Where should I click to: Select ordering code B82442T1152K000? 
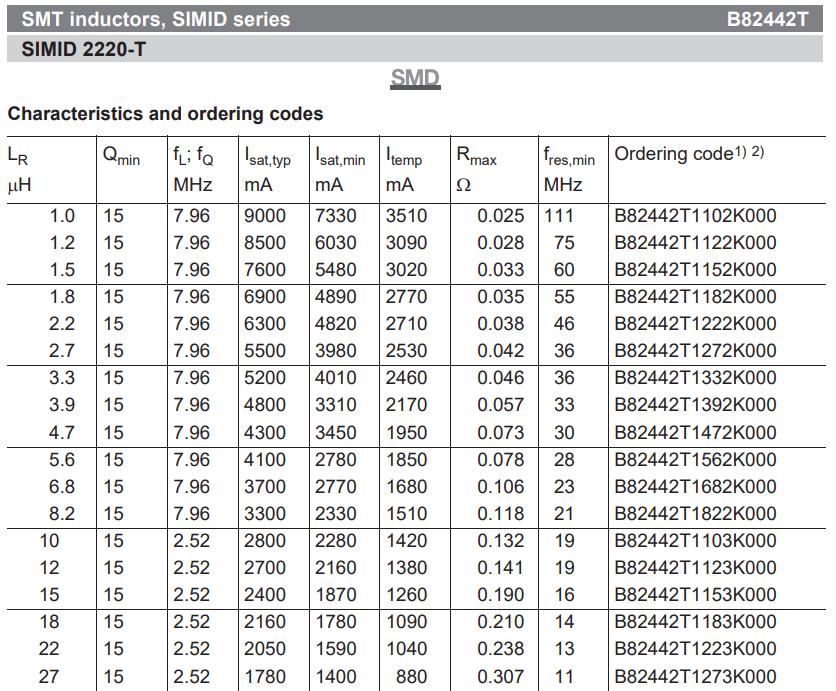(695, 270)
